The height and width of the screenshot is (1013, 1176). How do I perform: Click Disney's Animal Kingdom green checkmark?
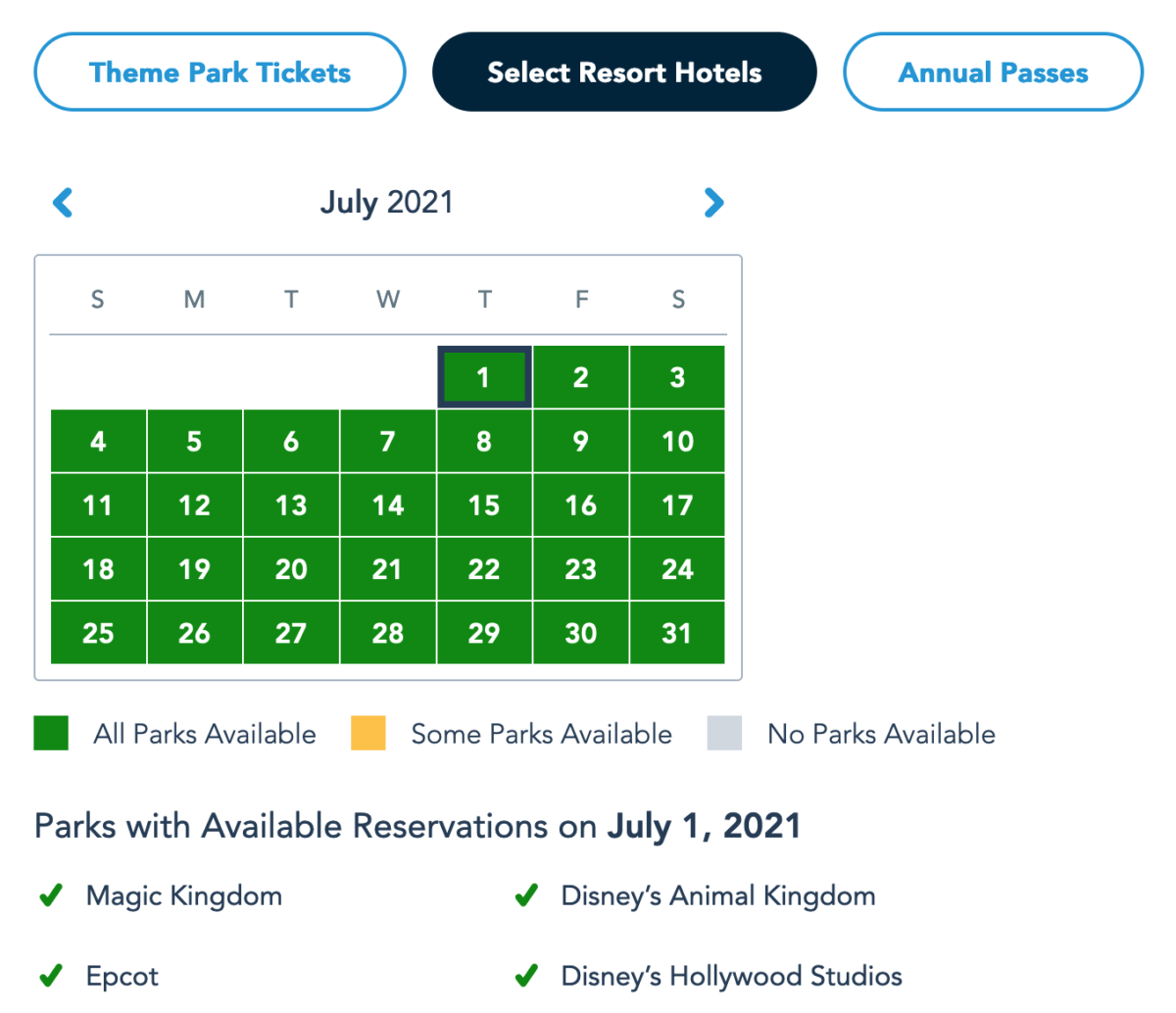click(x=526, y=895)
